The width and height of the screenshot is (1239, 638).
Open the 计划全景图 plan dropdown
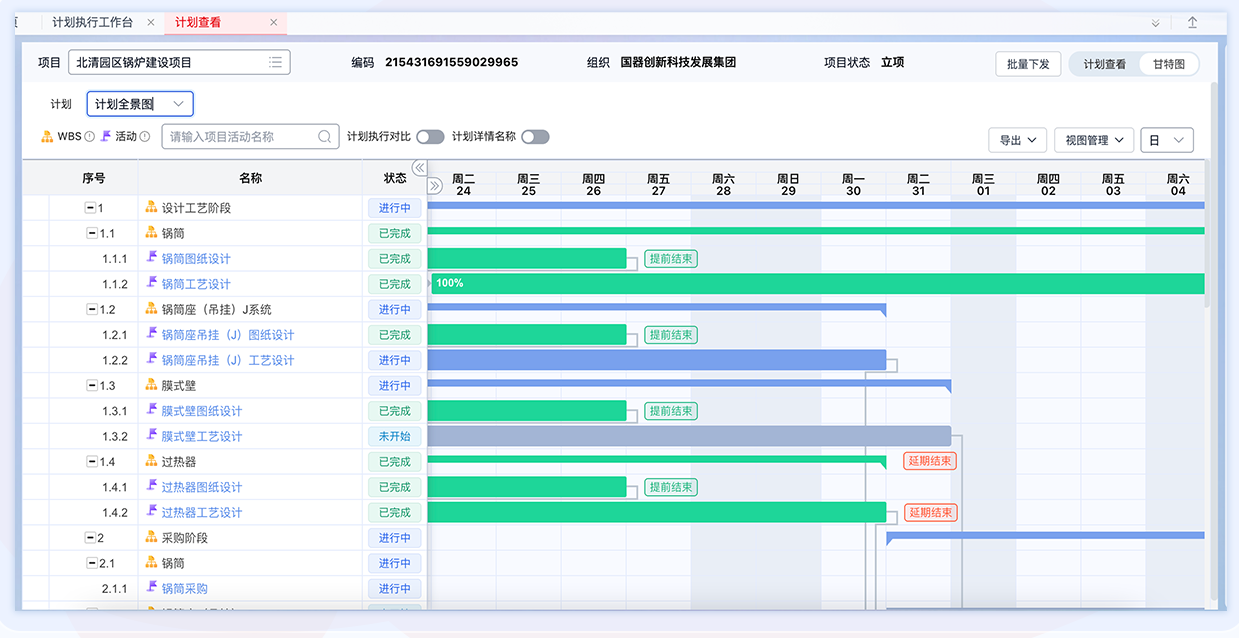pyautogui.click(x=140, y=104)
